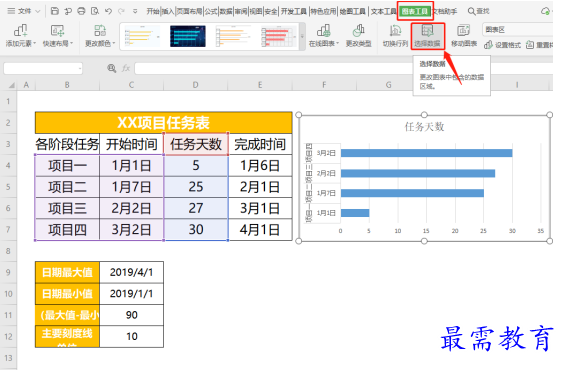Switch to the 数据 (Data) tab

(x=226, y=11)
